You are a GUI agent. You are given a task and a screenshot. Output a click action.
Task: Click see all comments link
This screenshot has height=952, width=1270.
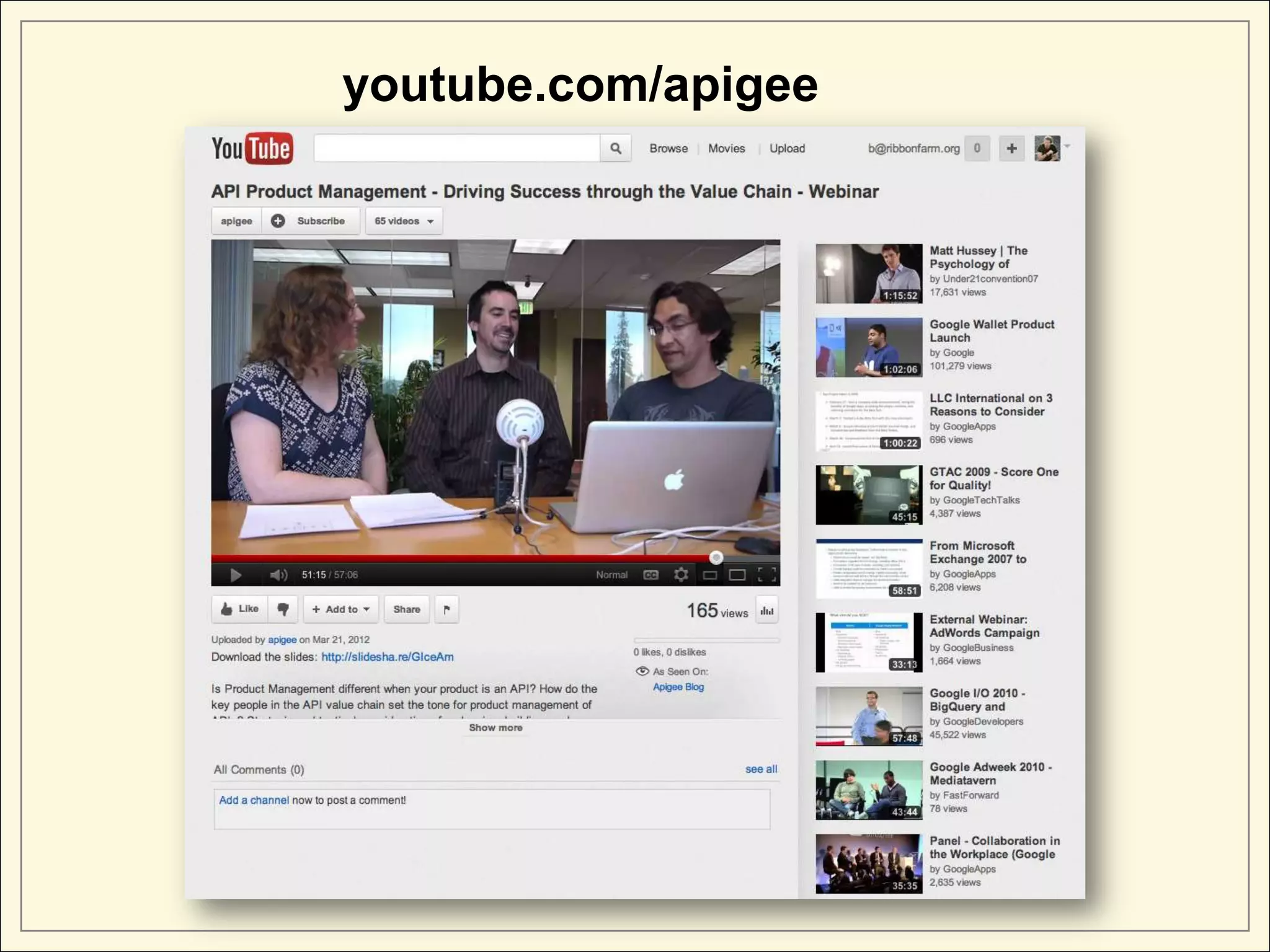pyautogui.click(x=761, y=769)
